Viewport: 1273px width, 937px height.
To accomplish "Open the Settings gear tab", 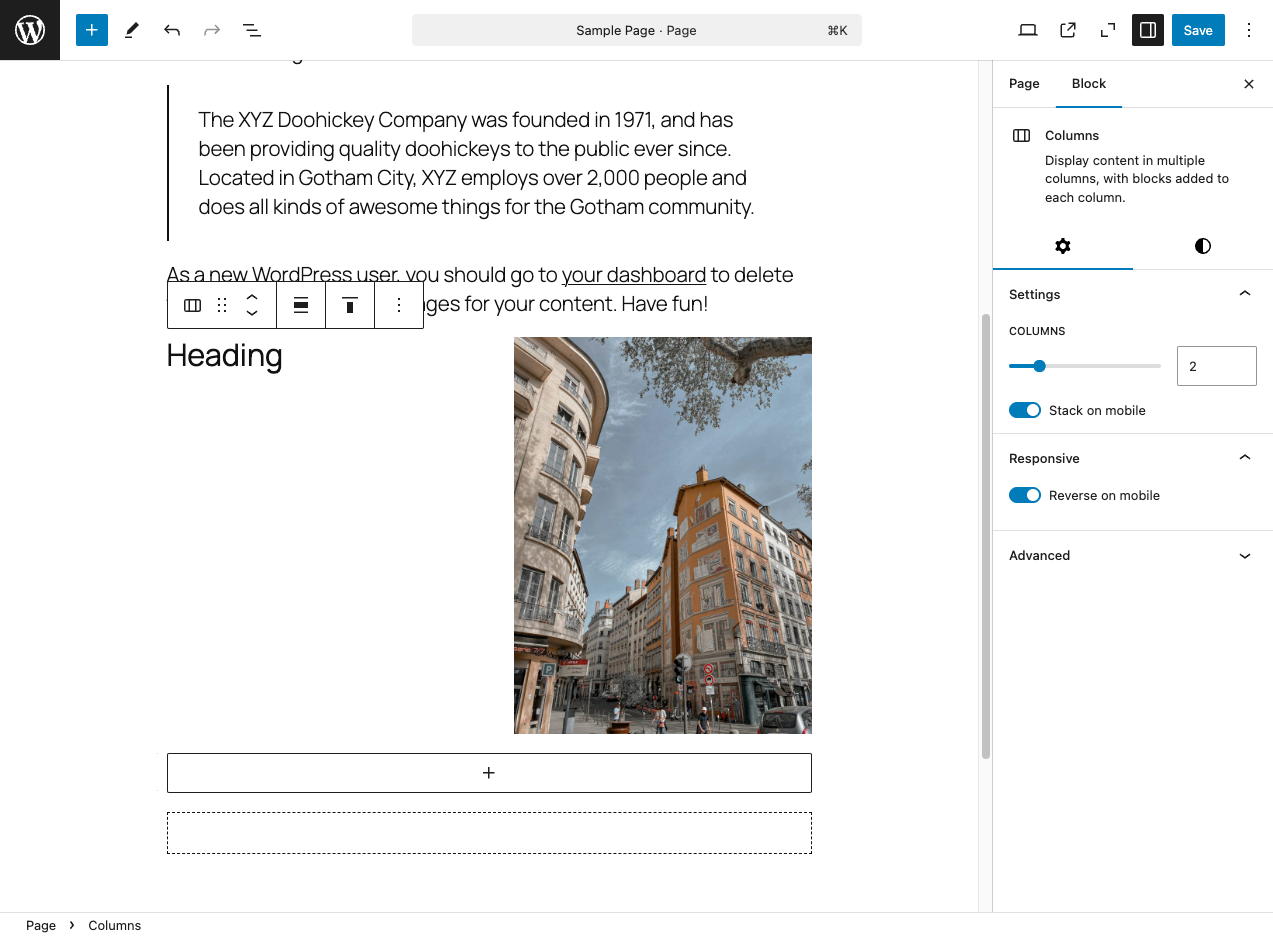I will click(x=1063, y=246).
